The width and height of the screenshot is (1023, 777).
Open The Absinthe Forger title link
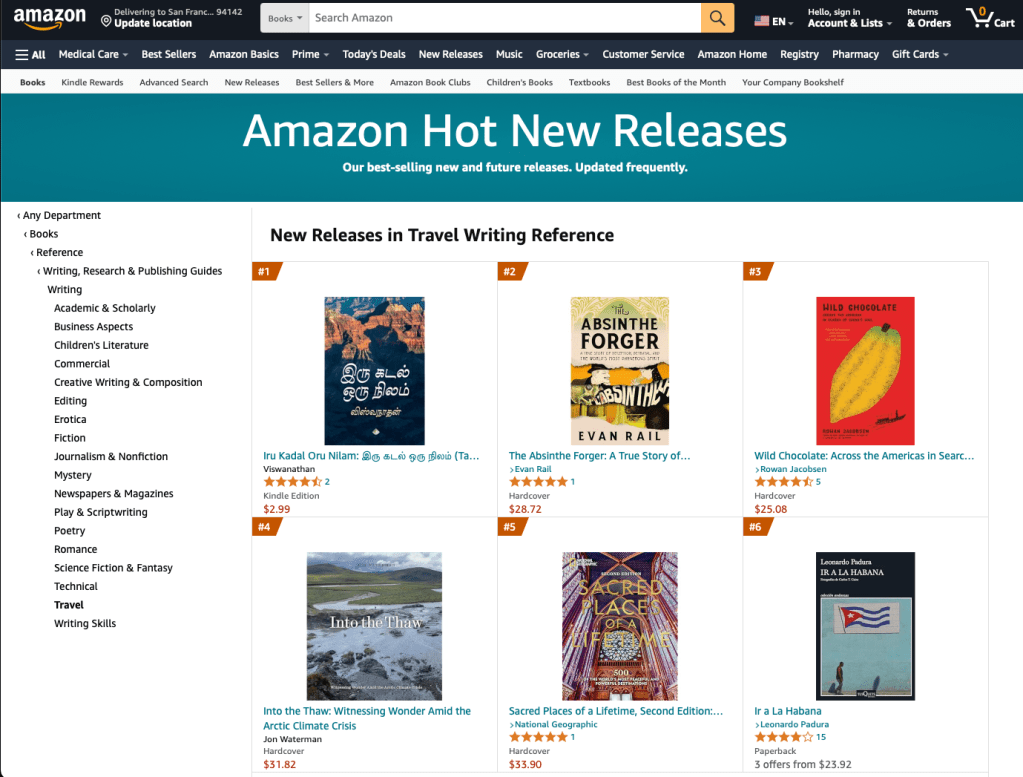pyautogui.click(x=599, y=456)
